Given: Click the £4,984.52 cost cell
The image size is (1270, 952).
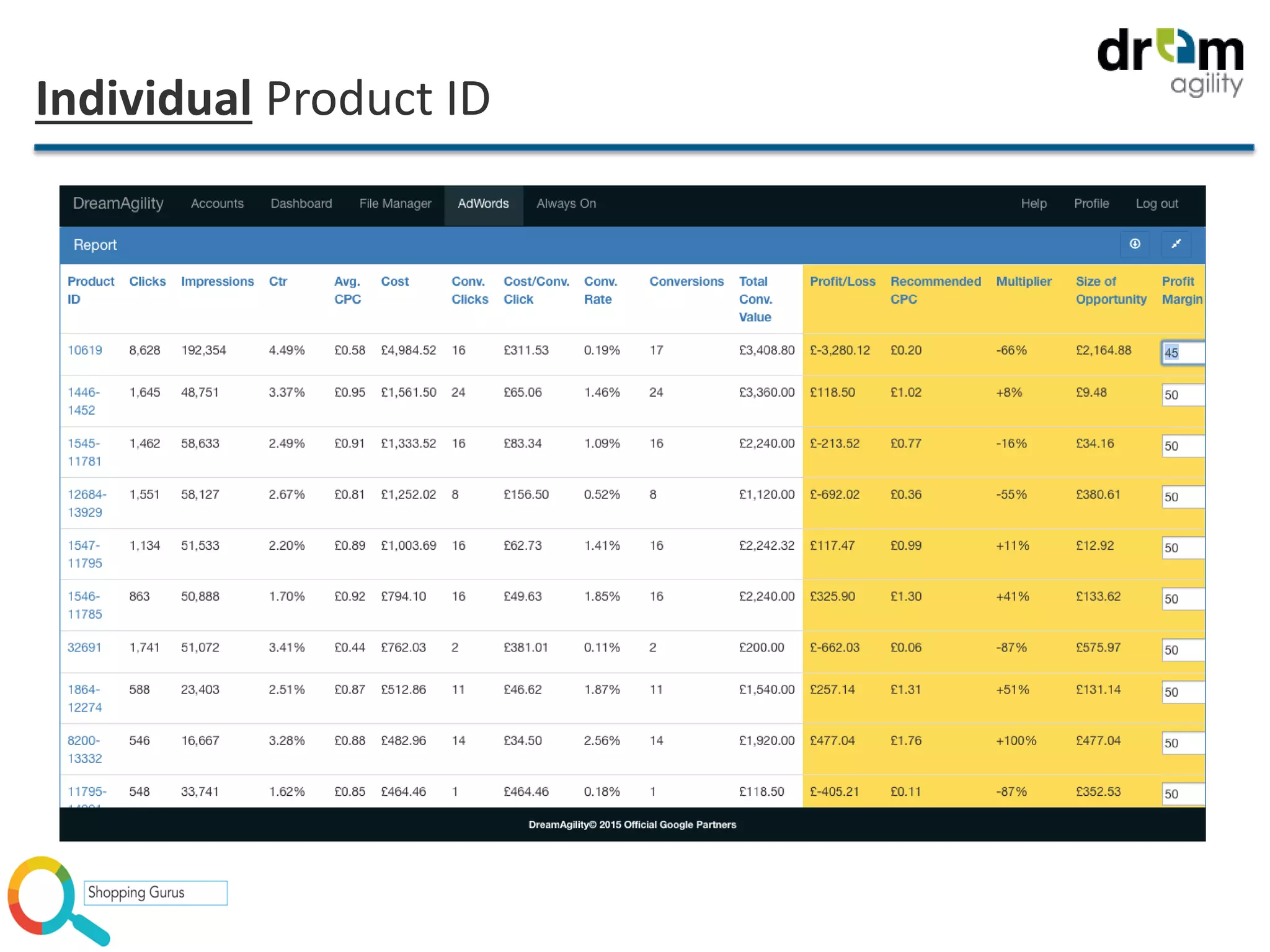Looking at the screenshot, I should pos(408,350).
